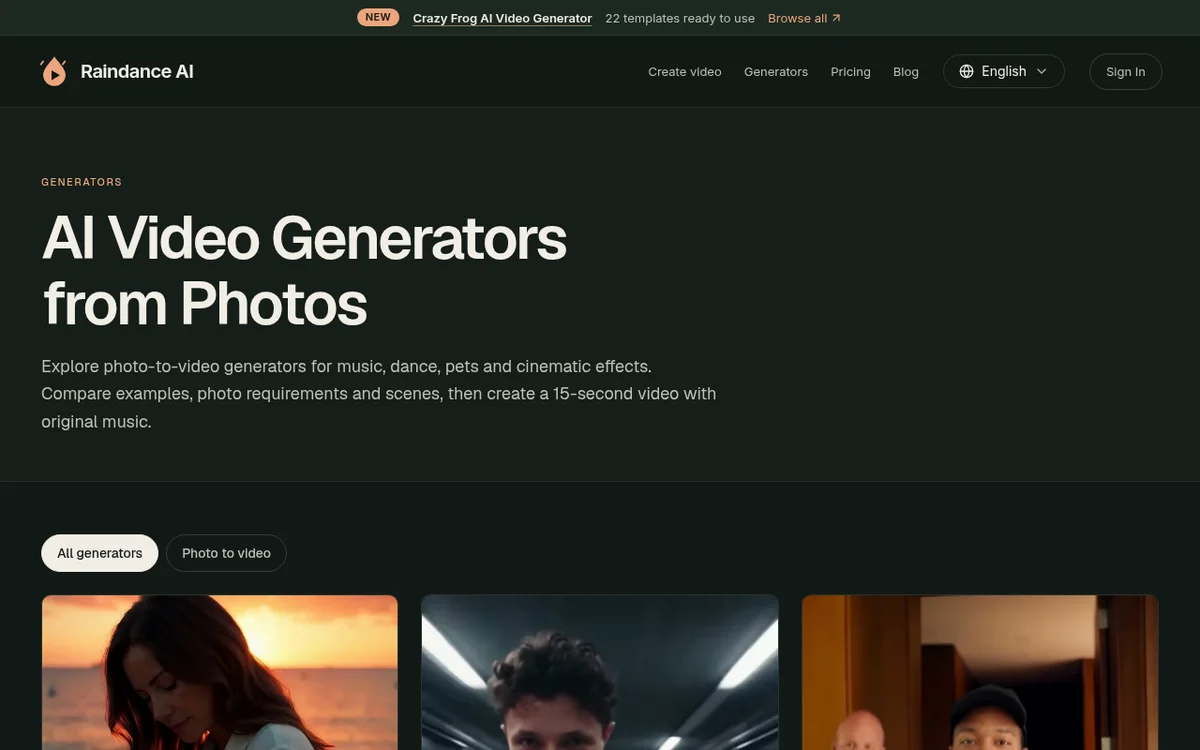This screenshot has width=1200, height=750.
Task: Click the '22 templates ready to use' text
Action: coord(680,18)
